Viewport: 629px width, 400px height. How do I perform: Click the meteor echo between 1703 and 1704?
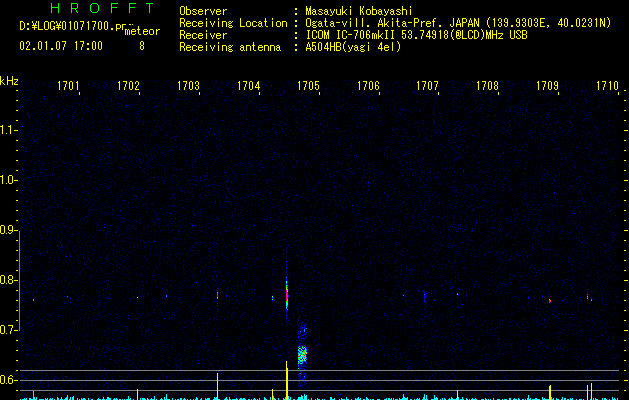point(217,295)
